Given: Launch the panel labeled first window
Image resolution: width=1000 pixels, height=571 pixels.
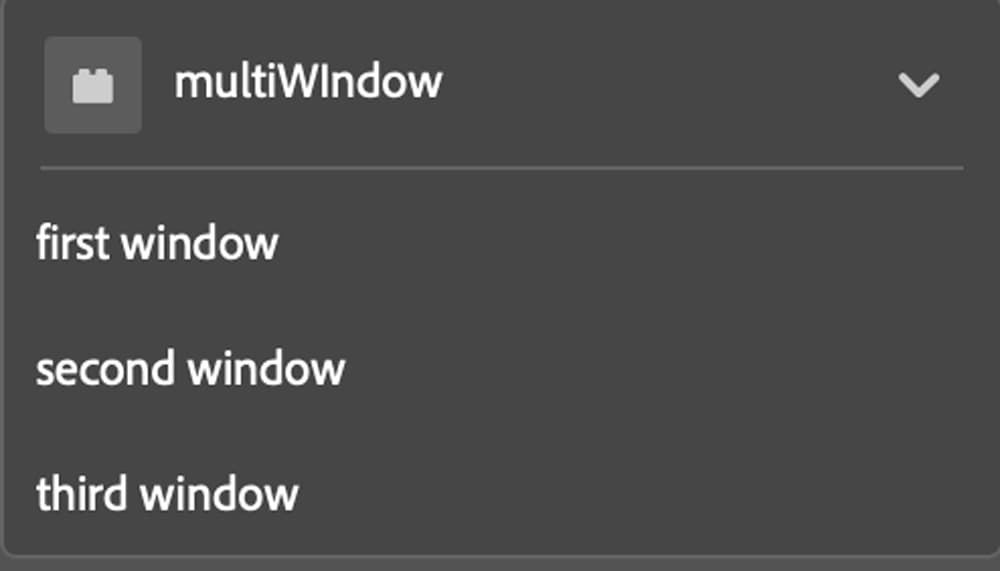Looking at the screenshot, I should pyautogui.click(x=157, y=243).
